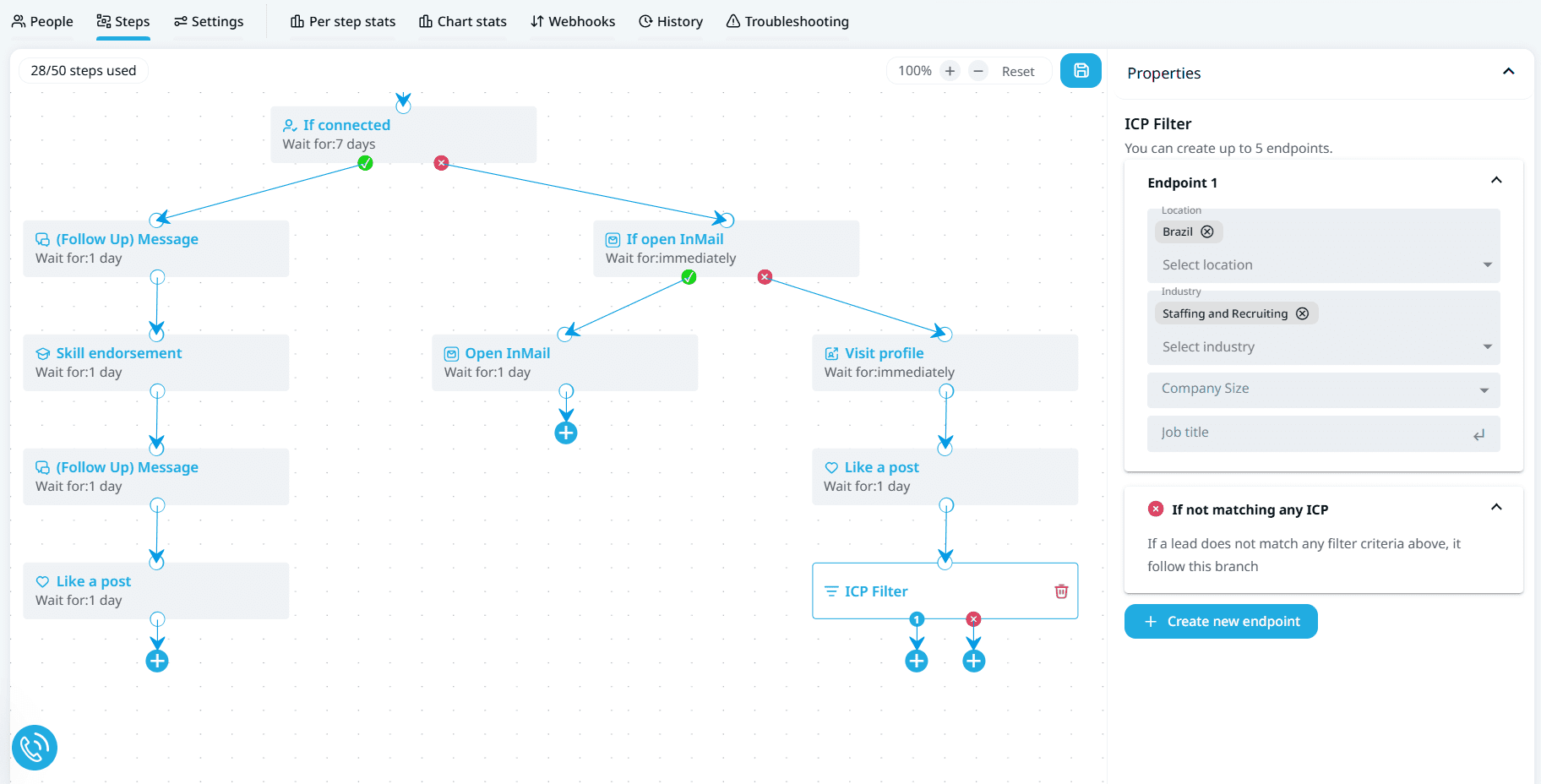Open the Company Size dropdown
This screenshot has height=784, width=1541.
tap(1322, 389)
